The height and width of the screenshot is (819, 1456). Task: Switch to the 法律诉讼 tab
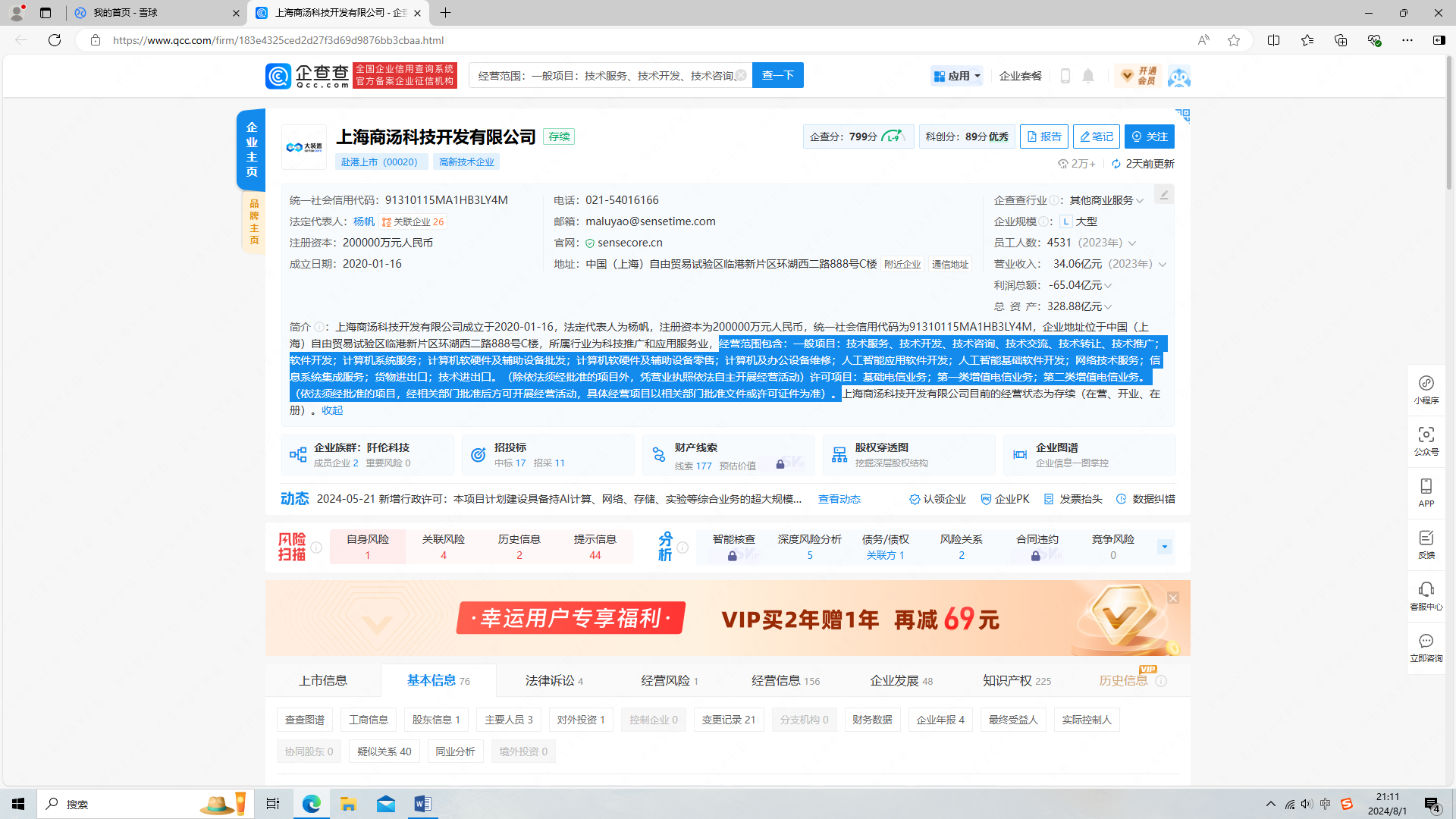554,680
